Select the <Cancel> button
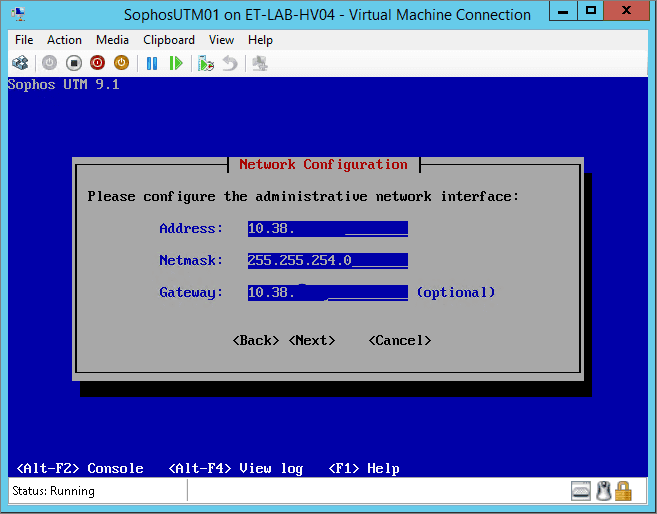The height and width of the screenshot is (514, 657). (400, 341)
